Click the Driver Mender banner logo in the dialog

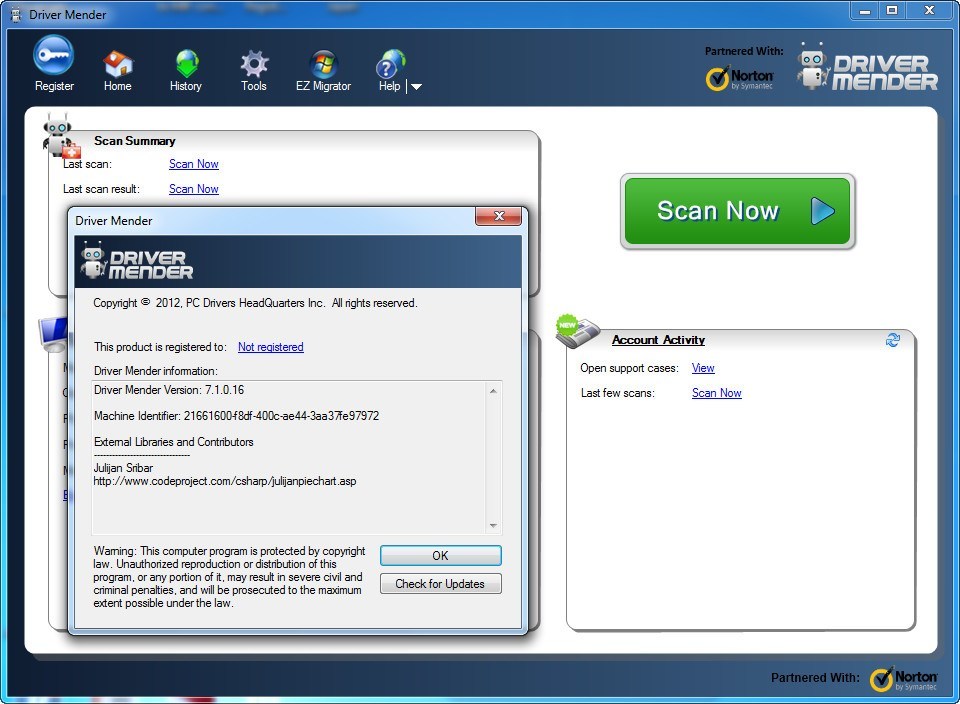pyautogui.click(x=137, y=261)
